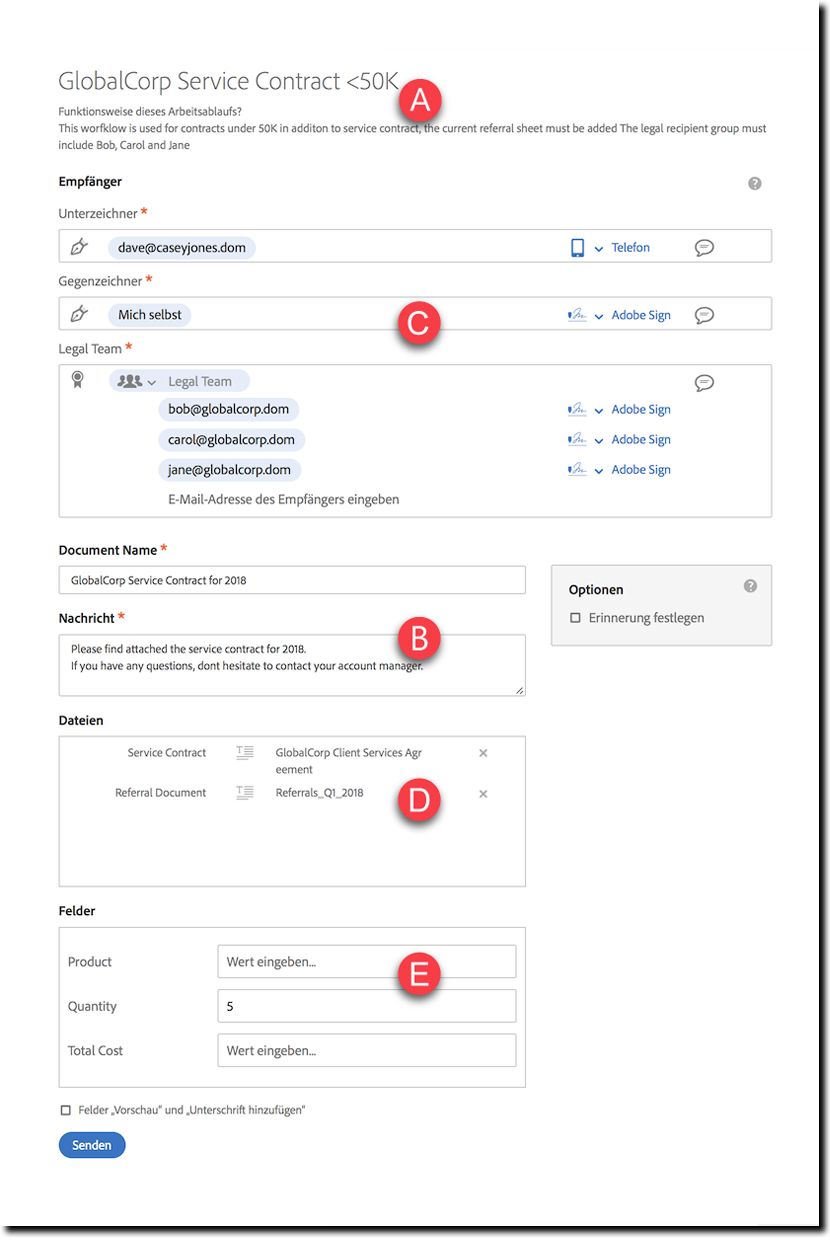Open private message icon for Gegenzeichner row
The image size is (830, 1242).
704,315
